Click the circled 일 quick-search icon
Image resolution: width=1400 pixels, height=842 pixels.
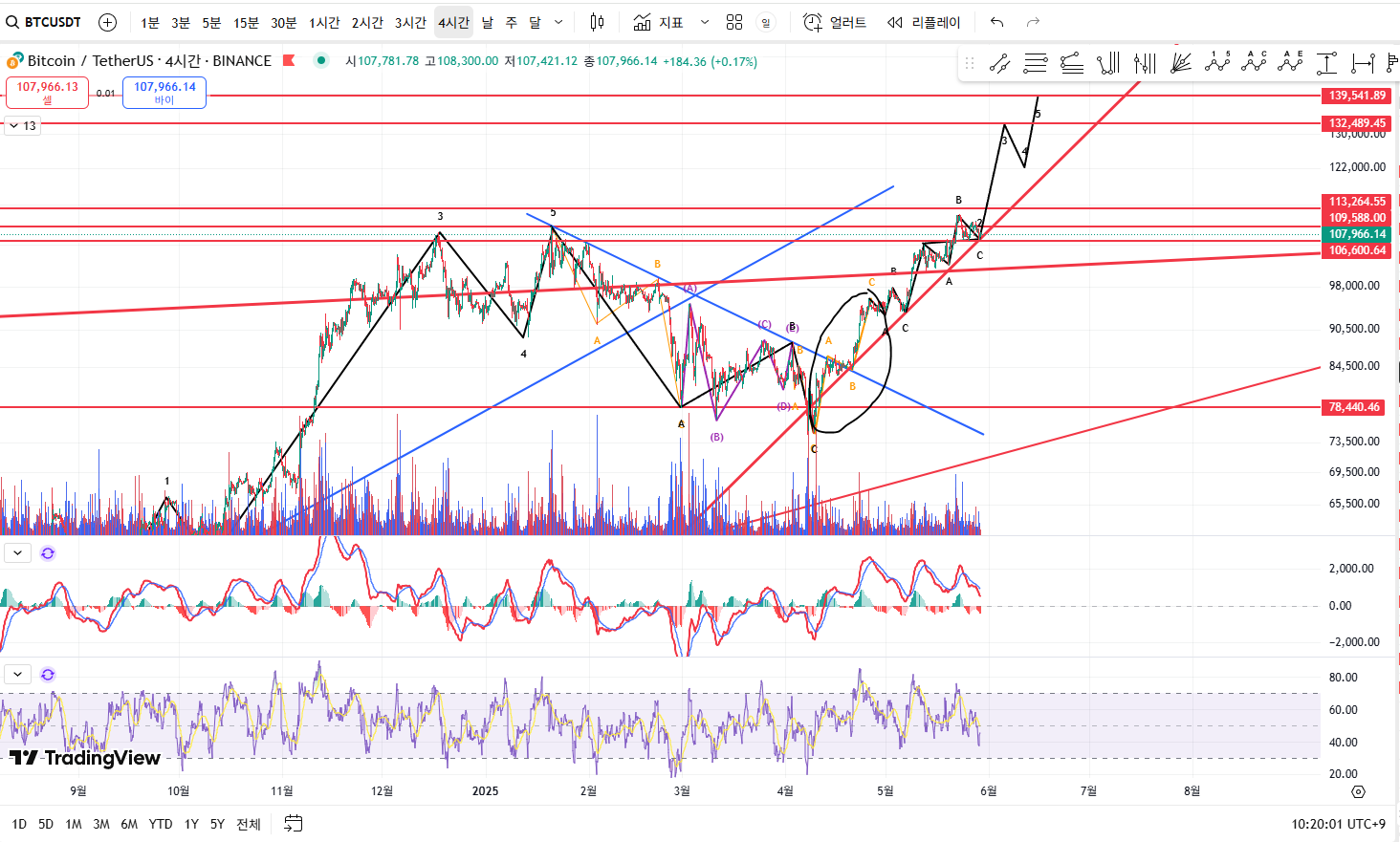766,22
